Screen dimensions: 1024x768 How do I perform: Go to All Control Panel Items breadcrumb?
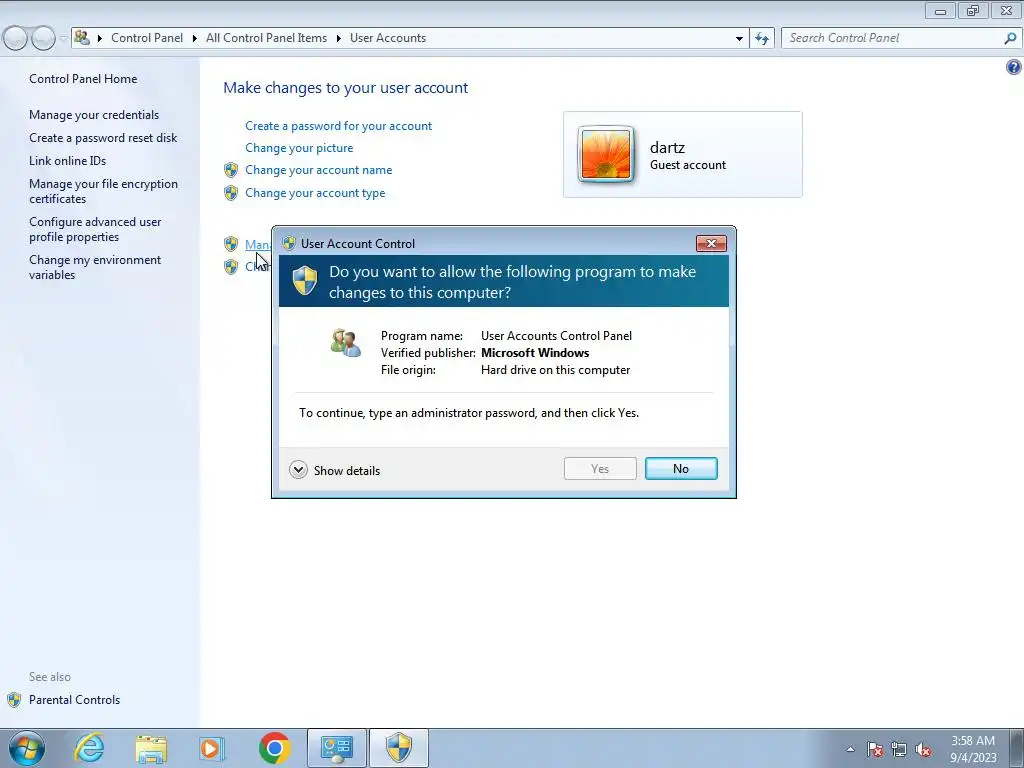click(x=266, y=38)
